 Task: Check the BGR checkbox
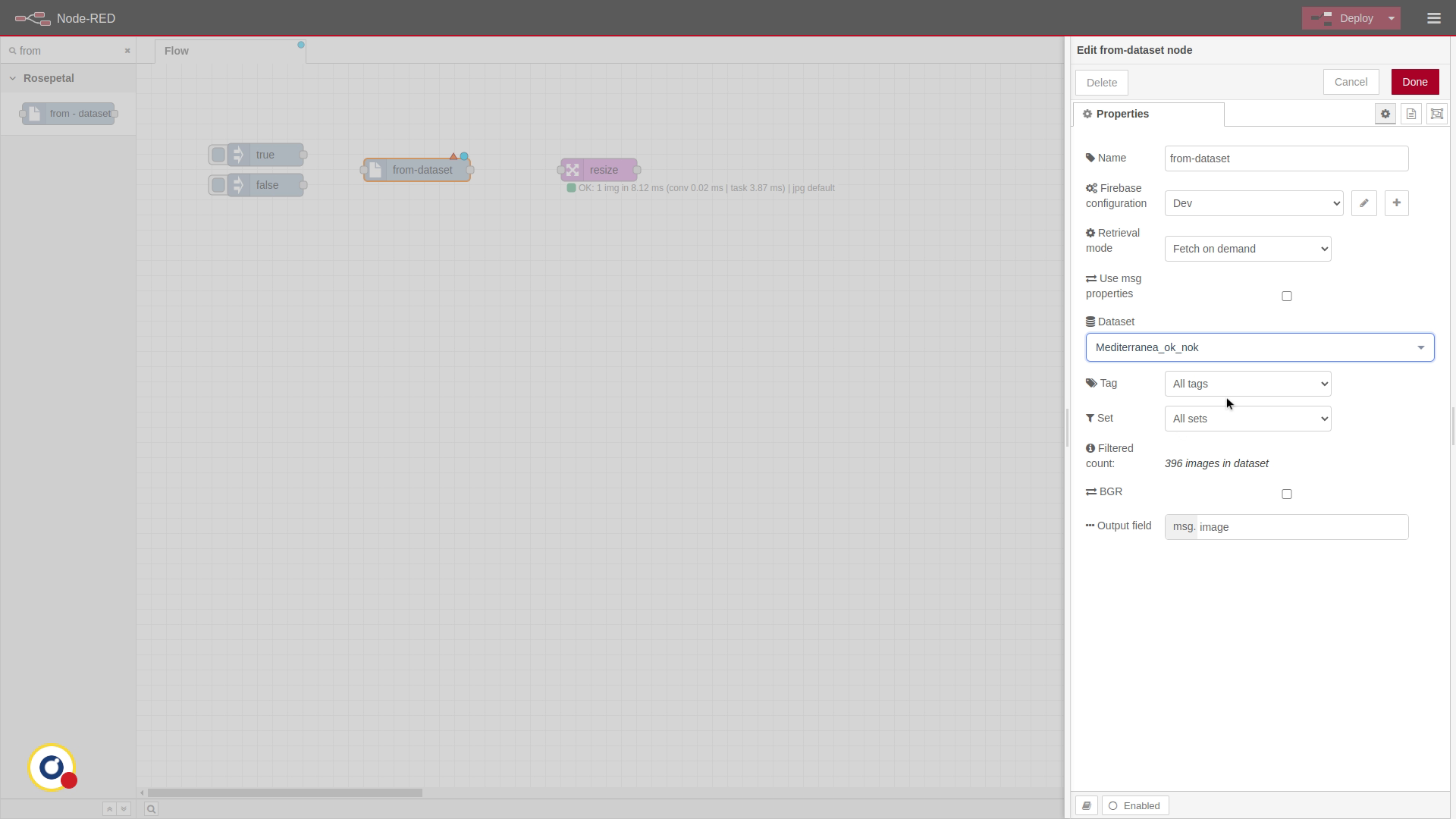(1287, 494)
